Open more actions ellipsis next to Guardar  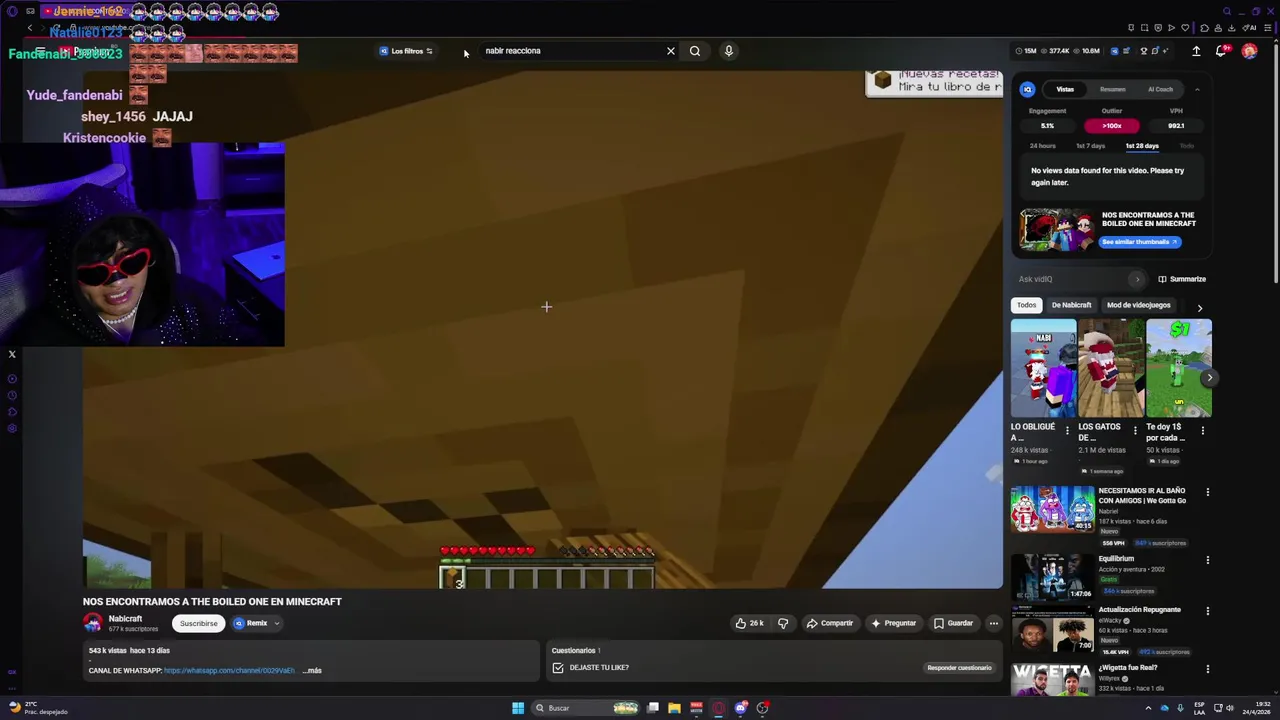pos(994,624)
